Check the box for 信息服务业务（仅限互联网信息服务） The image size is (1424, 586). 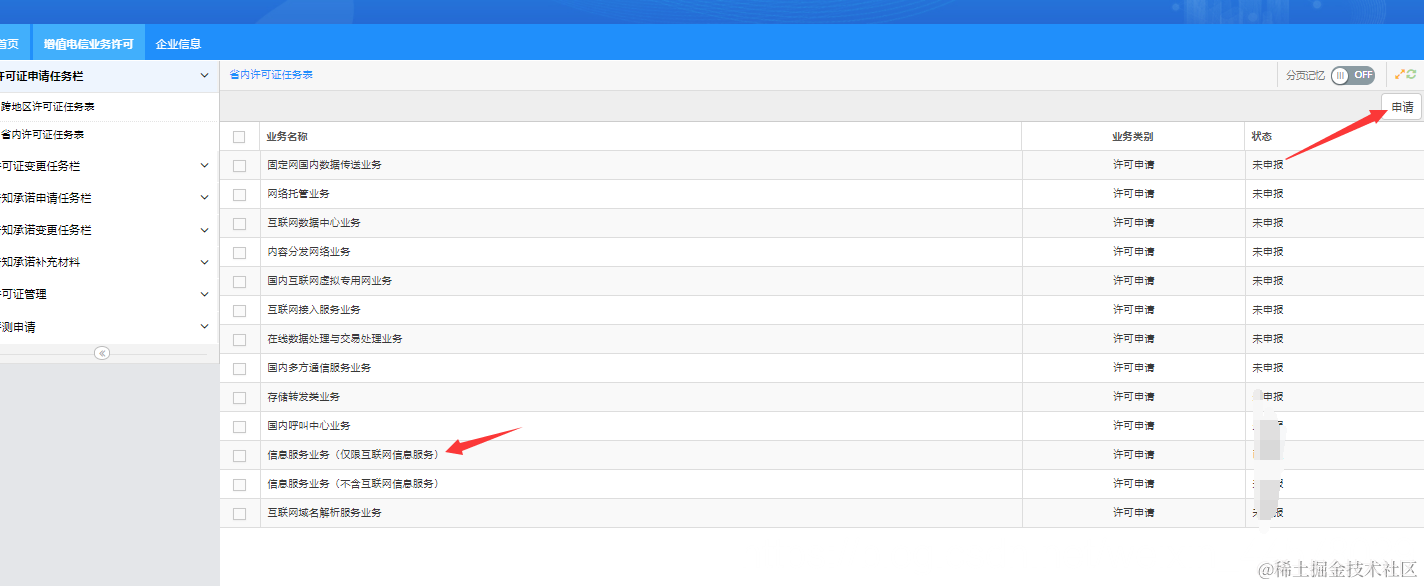click(239, 455)
